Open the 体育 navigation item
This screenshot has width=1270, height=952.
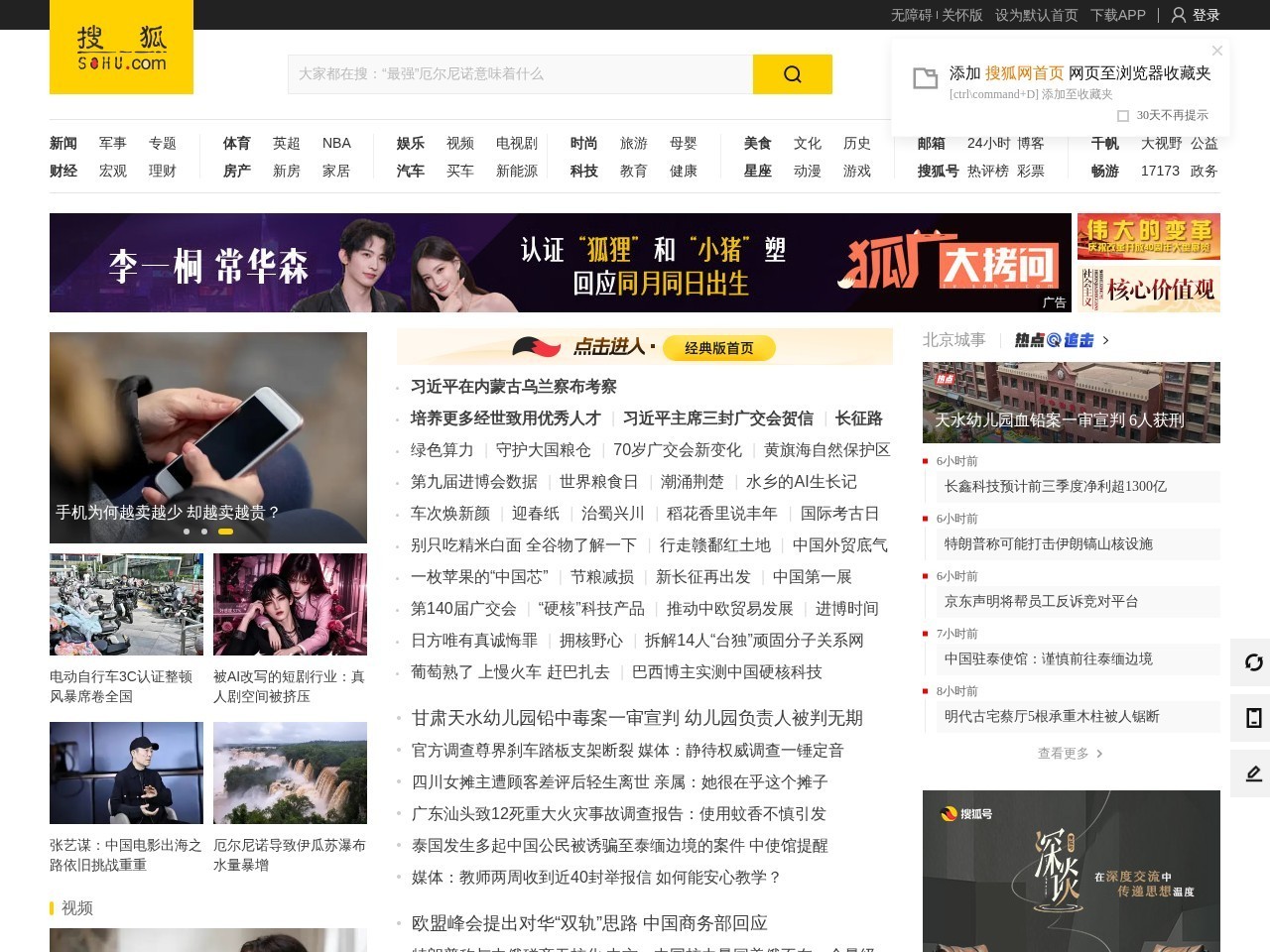[x=237, y=143]
